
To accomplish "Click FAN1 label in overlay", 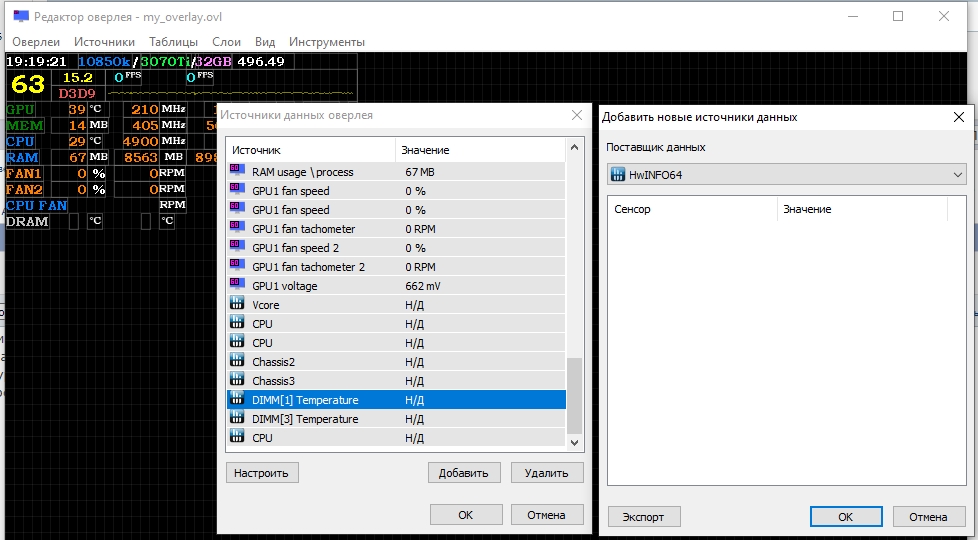I will click(x=24, y=173).
